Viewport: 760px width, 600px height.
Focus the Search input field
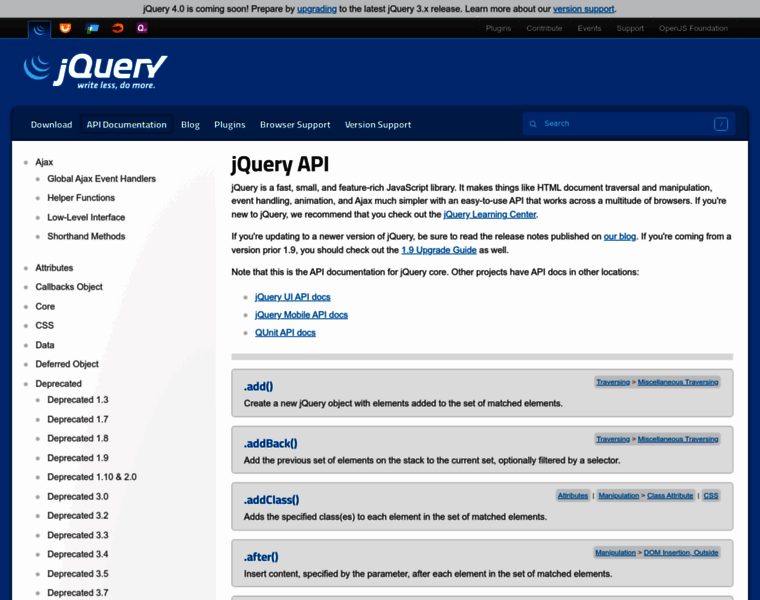click(629, 124)
